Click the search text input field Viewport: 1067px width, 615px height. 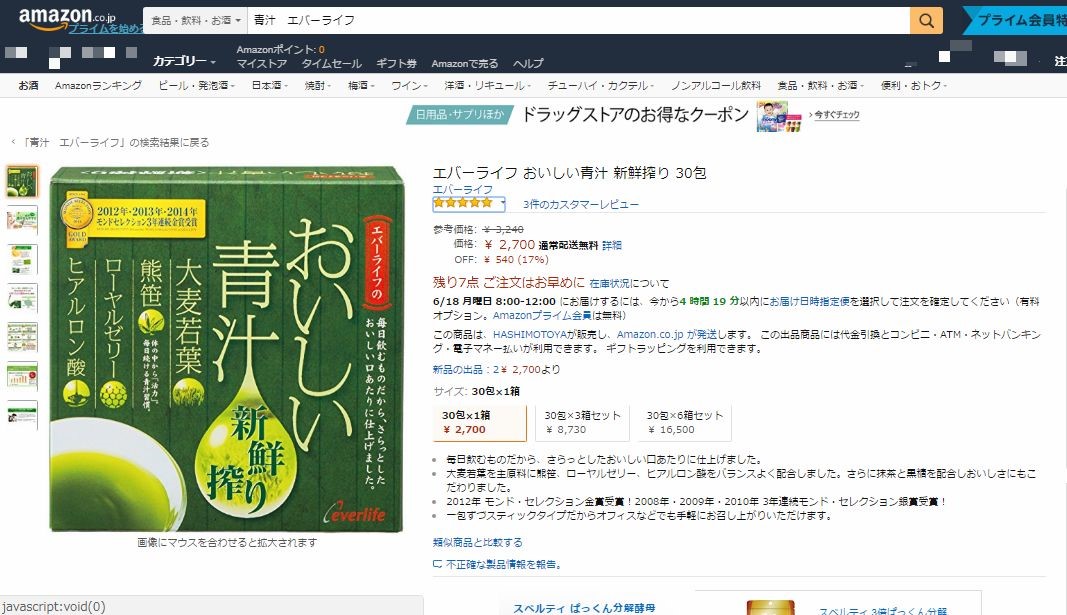(x=578, y=20)
